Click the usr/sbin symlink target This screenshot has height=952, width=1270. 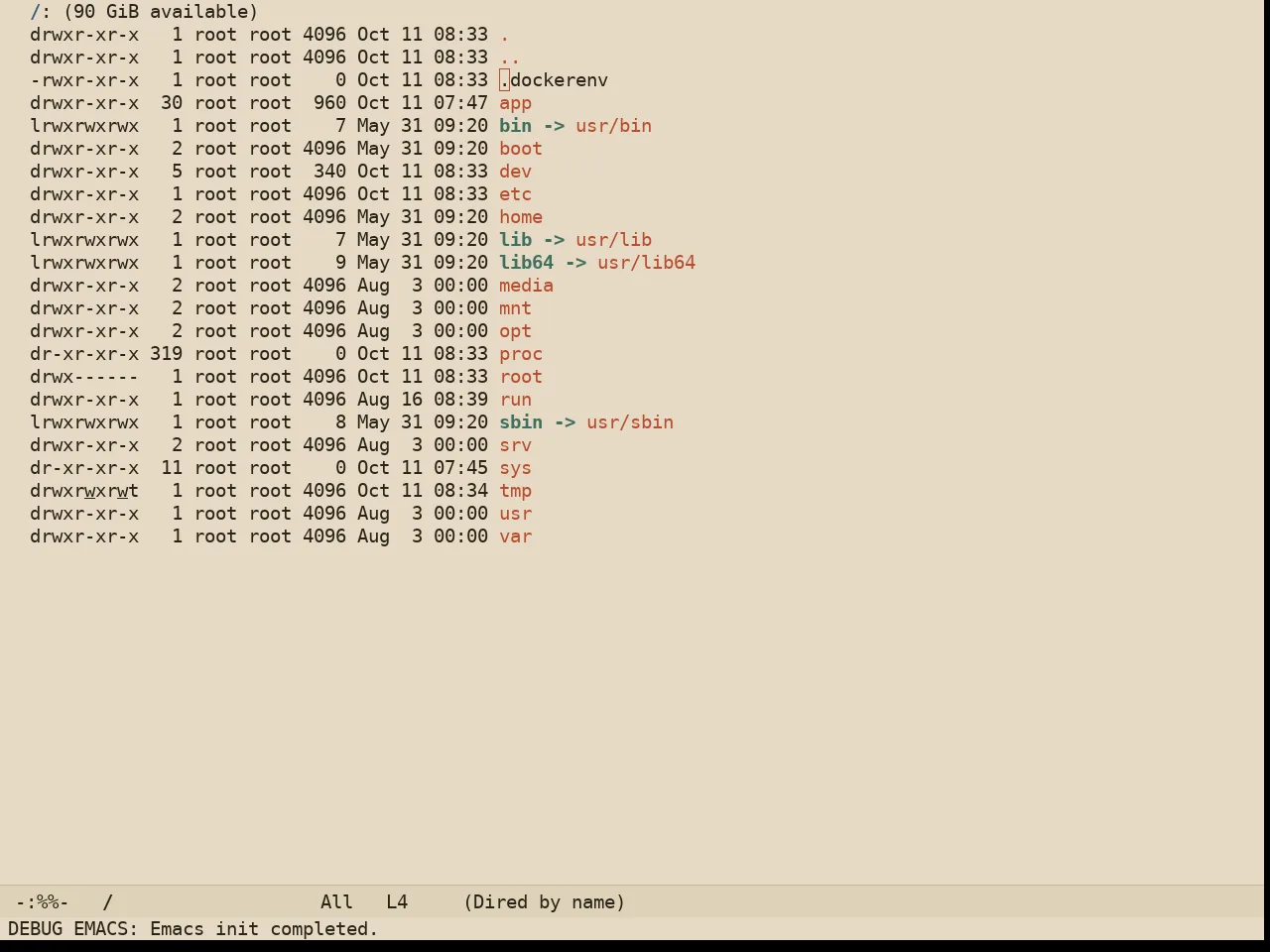pos(630,422)
